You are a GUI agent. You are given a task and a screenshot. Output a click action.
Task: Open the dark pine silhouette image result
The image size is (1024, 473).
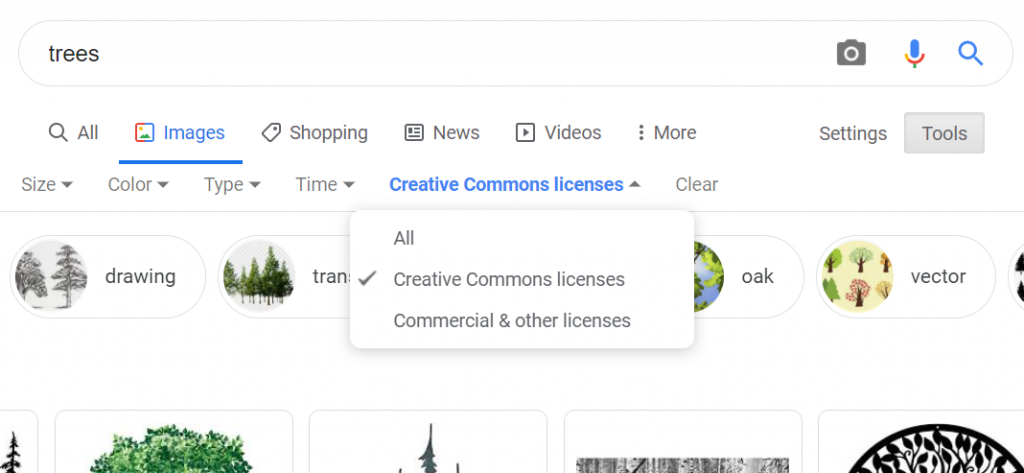[x=428, y=442]
